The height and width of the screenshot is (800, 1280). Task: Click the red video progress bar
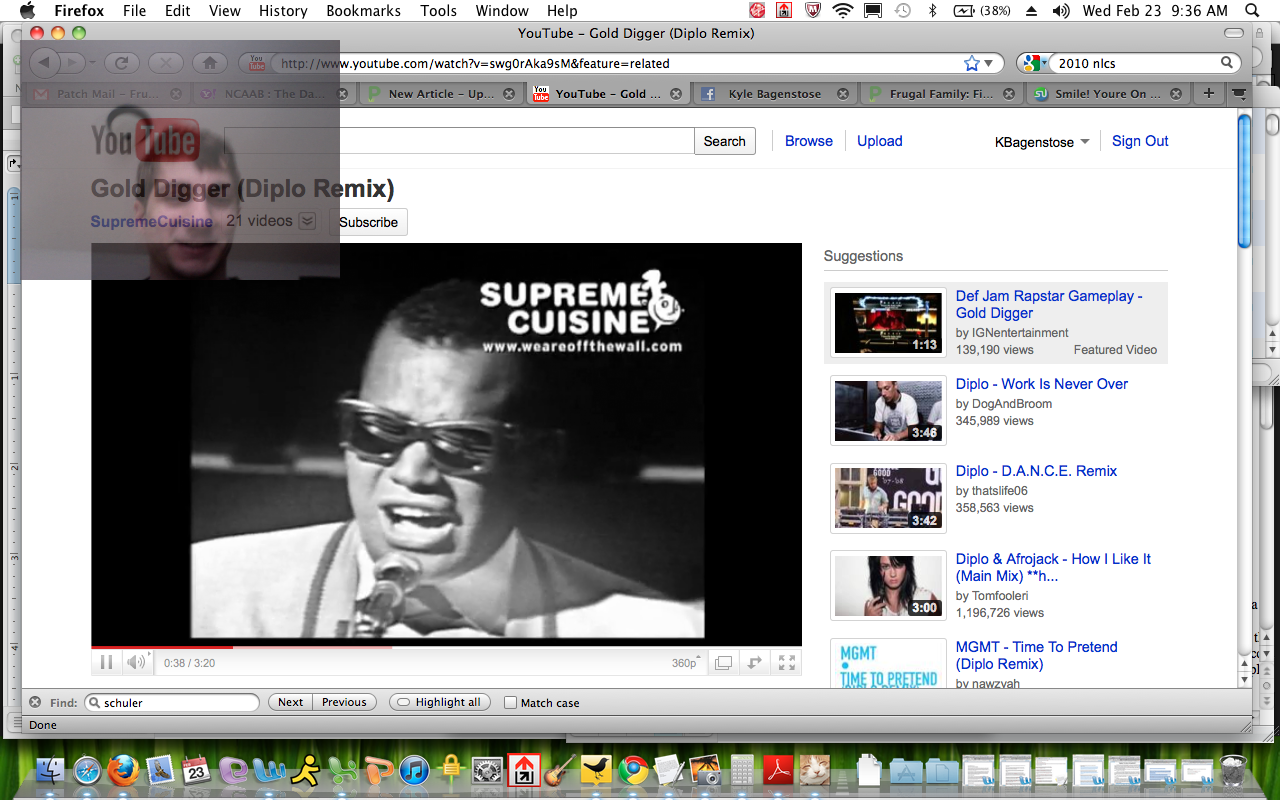tap(160, 647)
